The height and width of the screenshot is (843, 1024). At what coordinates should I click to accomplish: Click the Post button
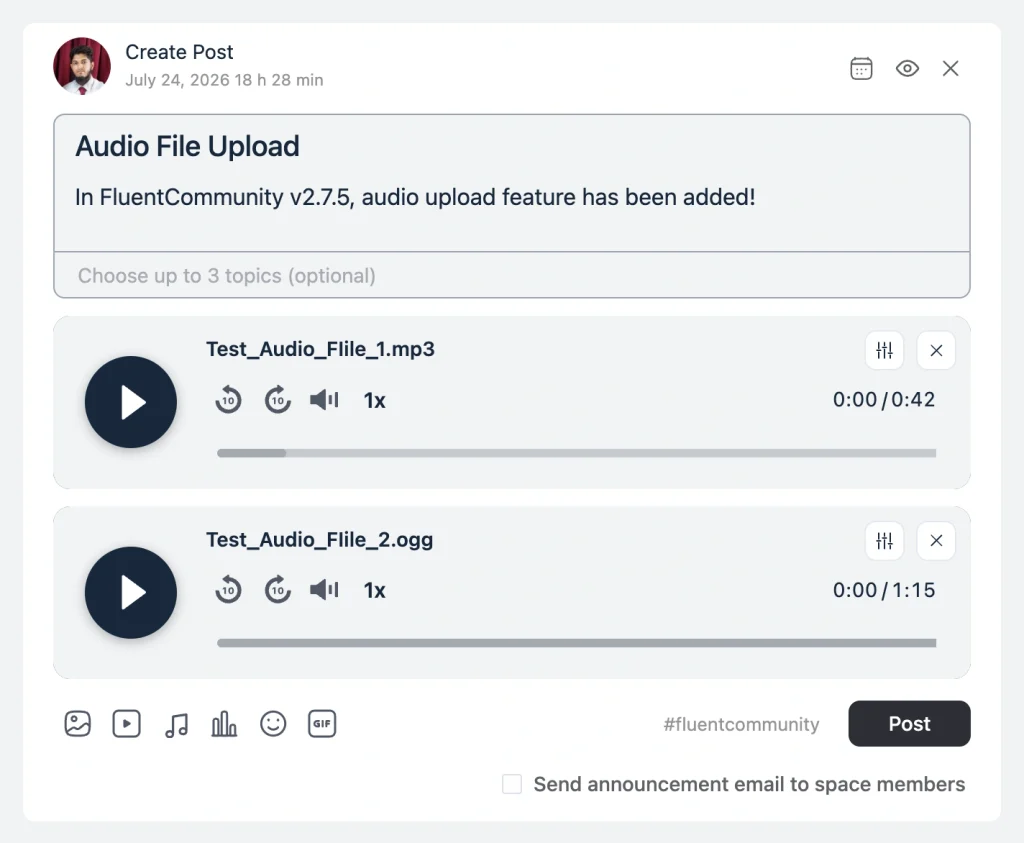[x=909, y=724]
